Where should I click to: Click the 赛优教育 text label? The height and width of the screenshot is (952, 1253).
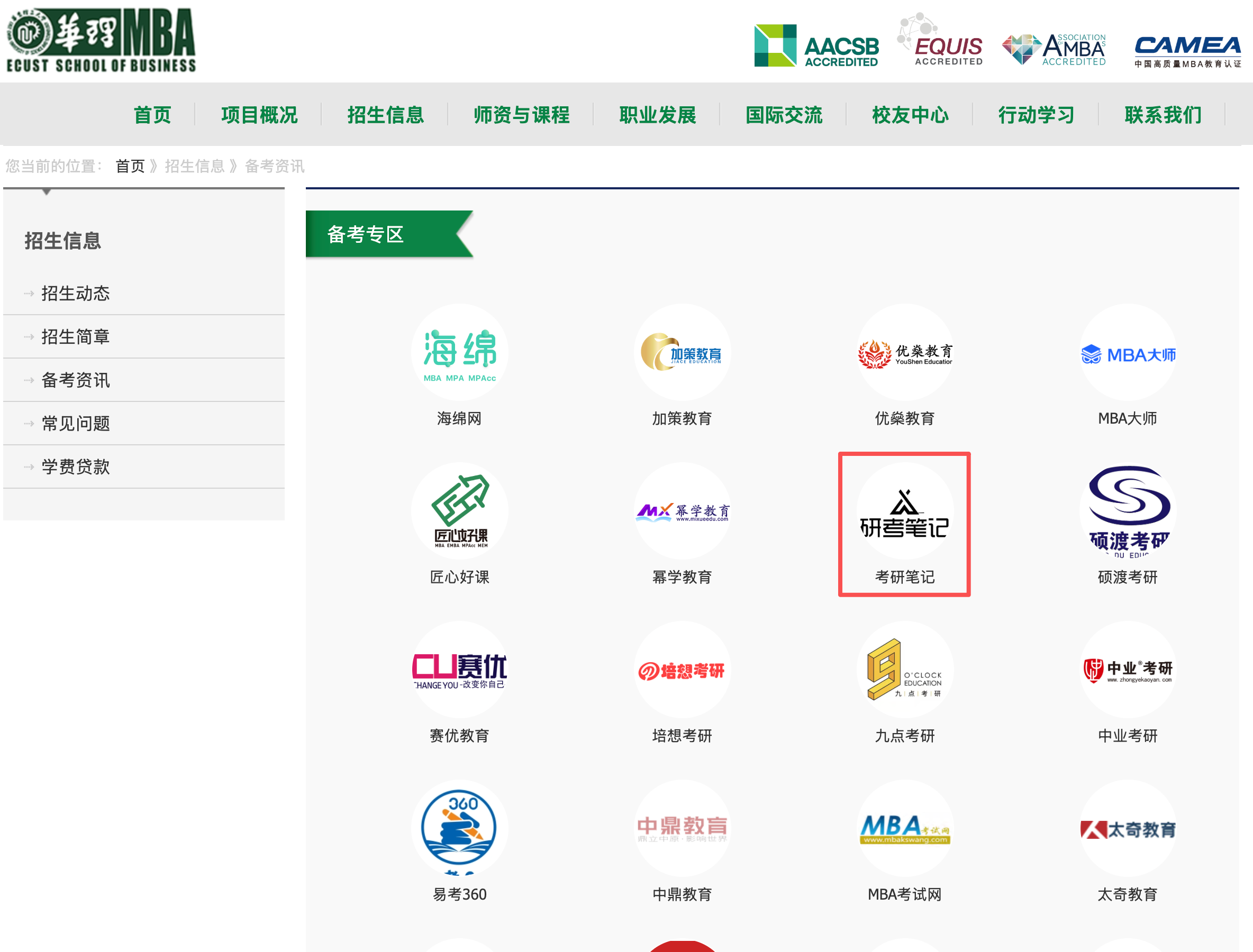(459, 736)
